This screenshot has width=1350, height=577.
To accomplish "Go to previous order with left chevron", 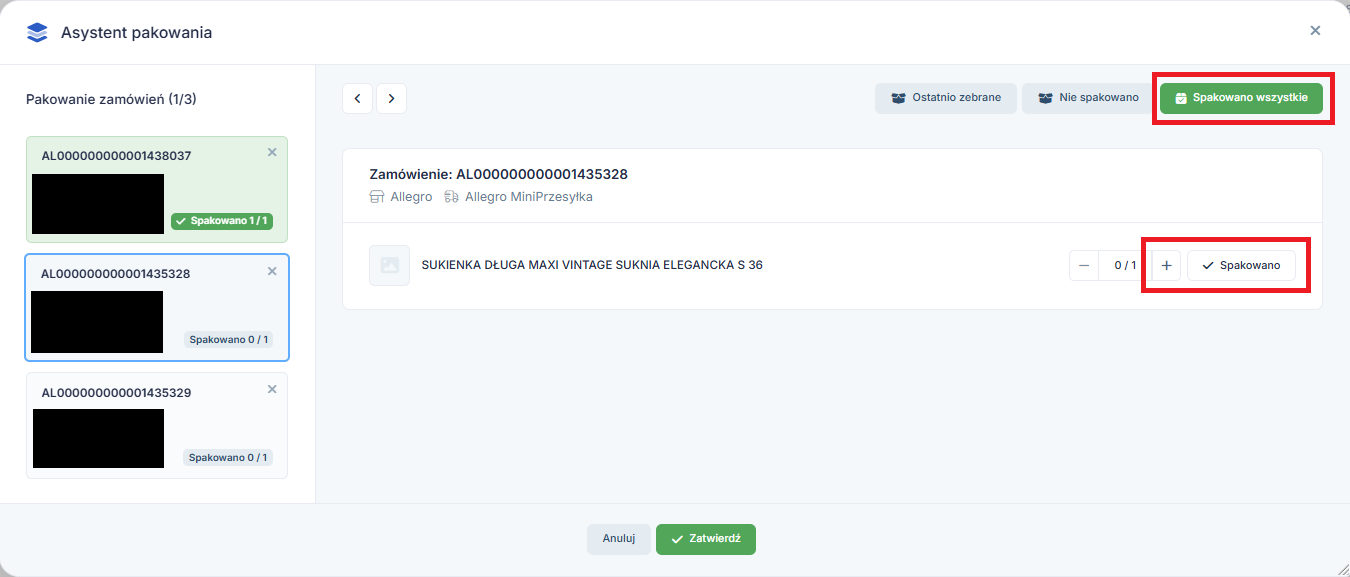I will pos(357,98).
